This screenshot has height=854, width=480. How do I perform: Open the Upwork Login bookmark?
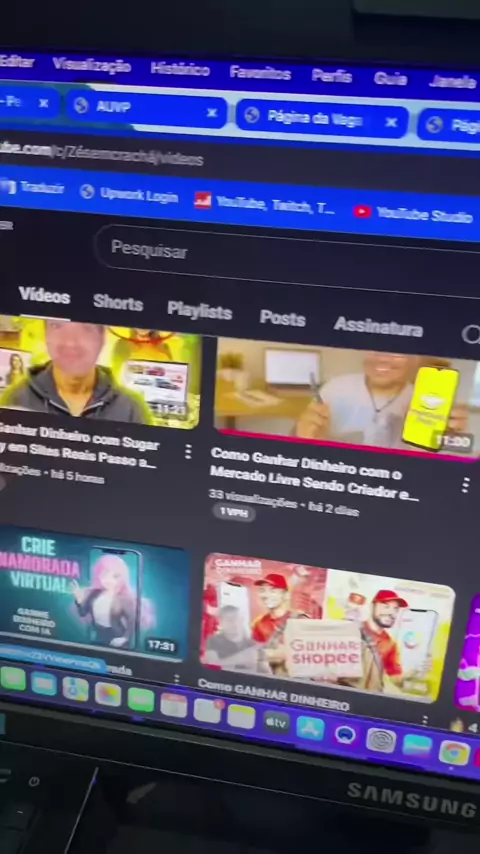pyautogui.click(x=129, y=194)
